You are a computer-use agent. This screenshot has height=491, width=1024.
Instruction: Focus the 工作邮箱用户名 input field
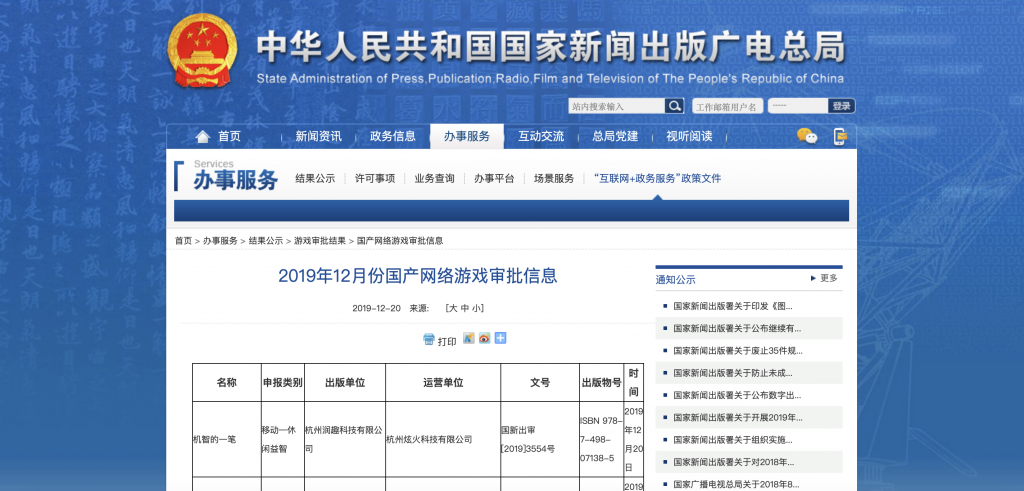click(x=728, y=106)
